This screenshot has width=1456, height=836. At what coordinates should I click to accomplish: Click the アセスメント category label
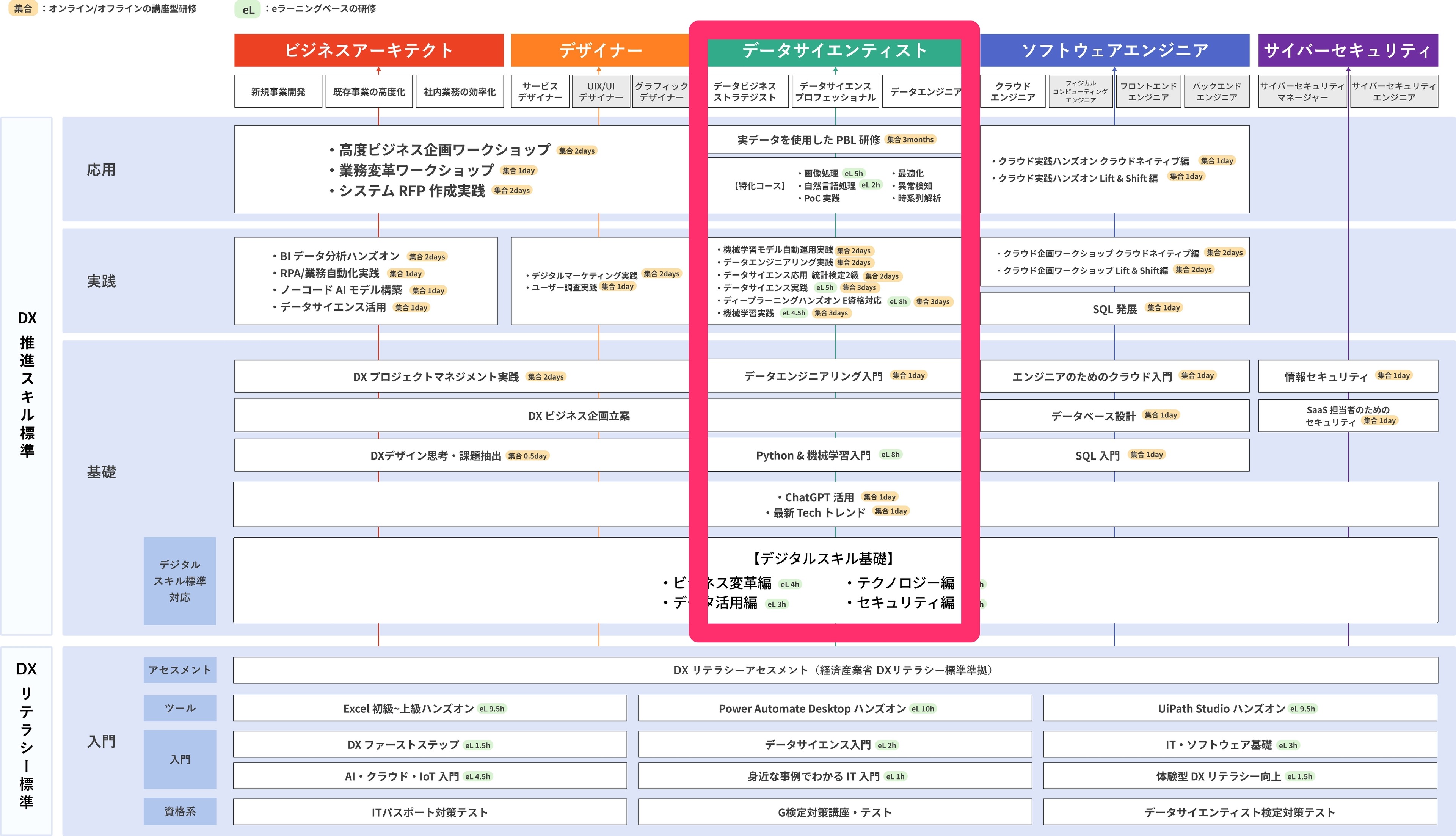click(x=180, y=670)
